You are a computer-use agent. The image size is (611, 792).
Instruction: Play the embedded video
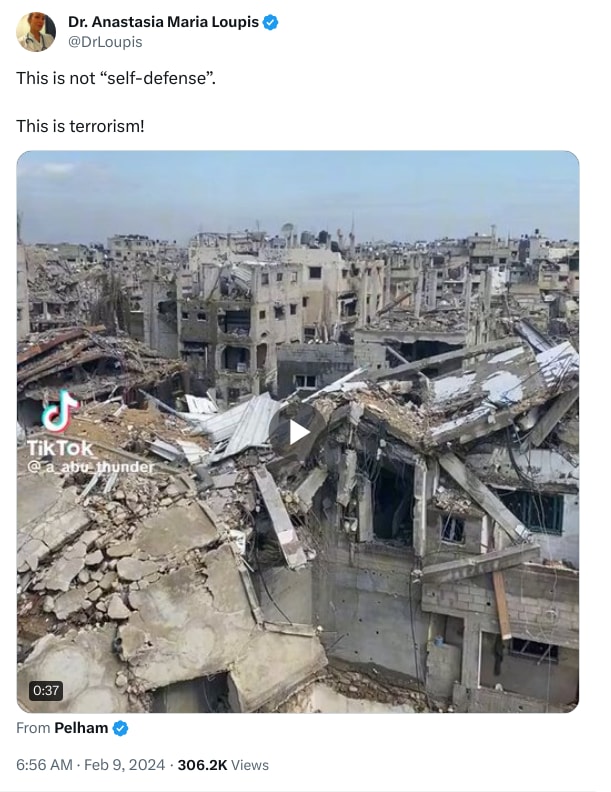click(298, 432)
